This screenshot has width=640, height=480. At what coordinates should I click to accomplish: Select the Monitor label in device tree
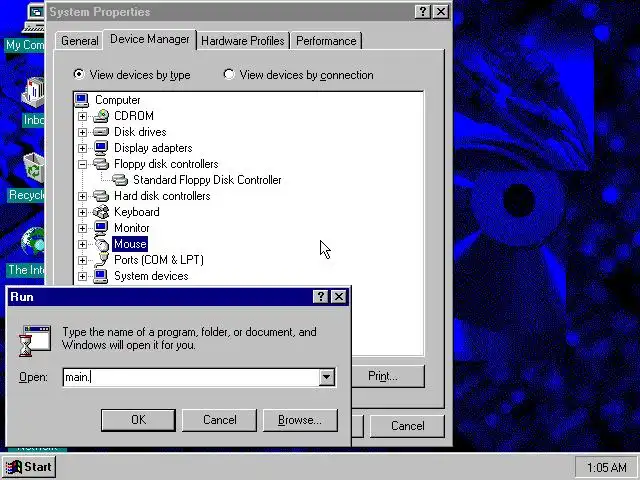[x=131, y=228]
